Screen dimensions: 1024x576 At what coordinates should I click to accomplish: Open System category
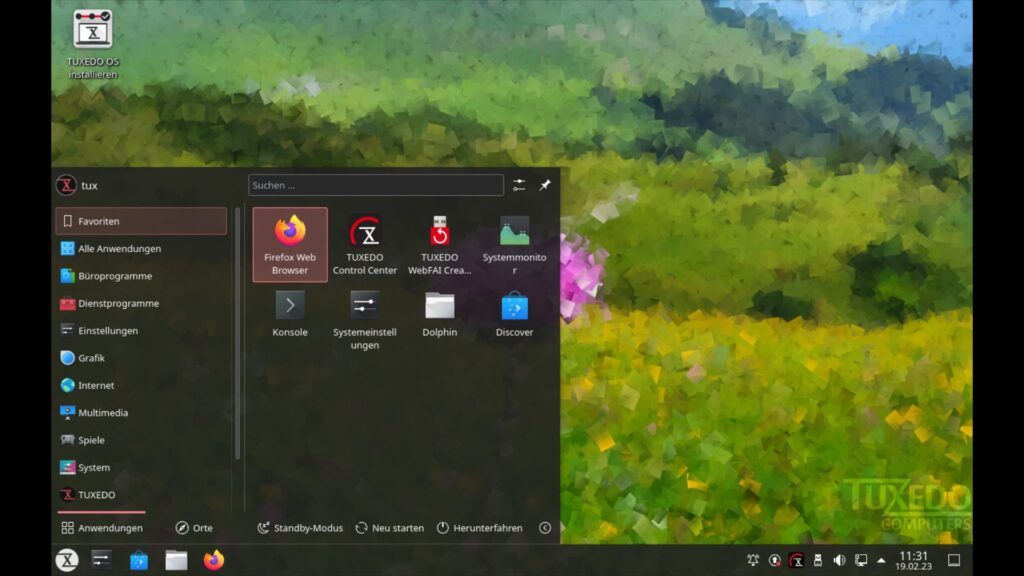click(x=141, y=468)
